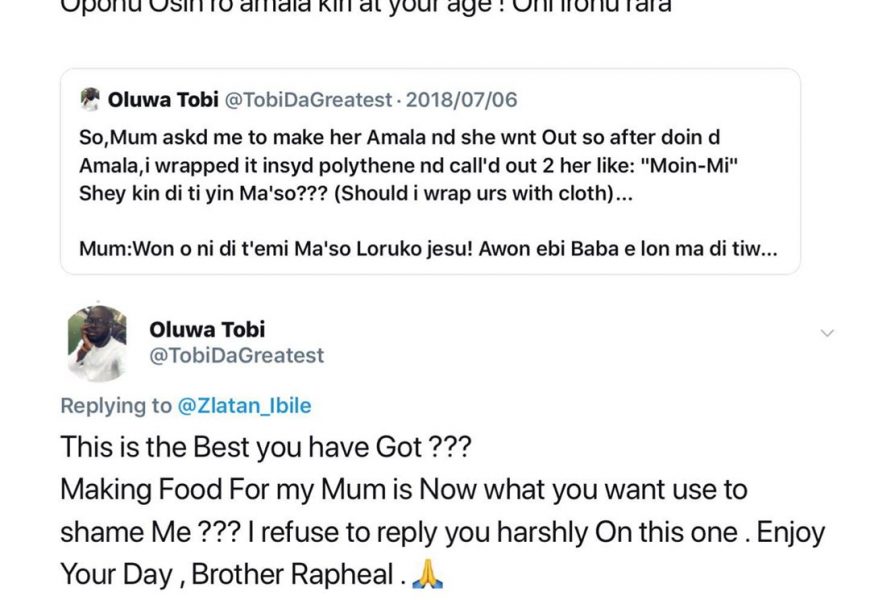Click the "Making Food For my Mum" line
This screenshot has width=870, height=600.
404,490
